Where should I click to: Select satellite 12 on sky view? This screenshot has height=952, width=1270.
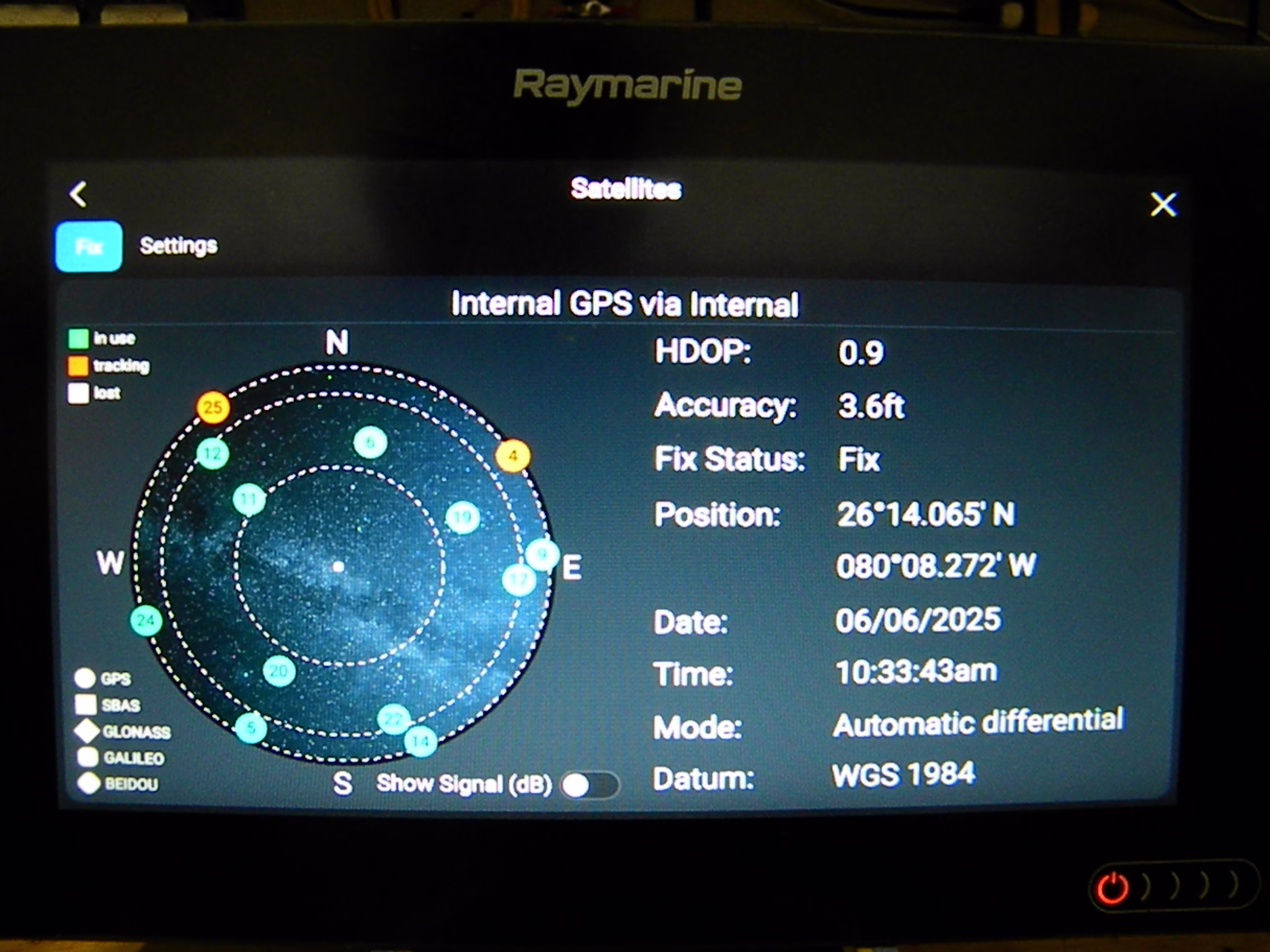click(x=213, y=454)
